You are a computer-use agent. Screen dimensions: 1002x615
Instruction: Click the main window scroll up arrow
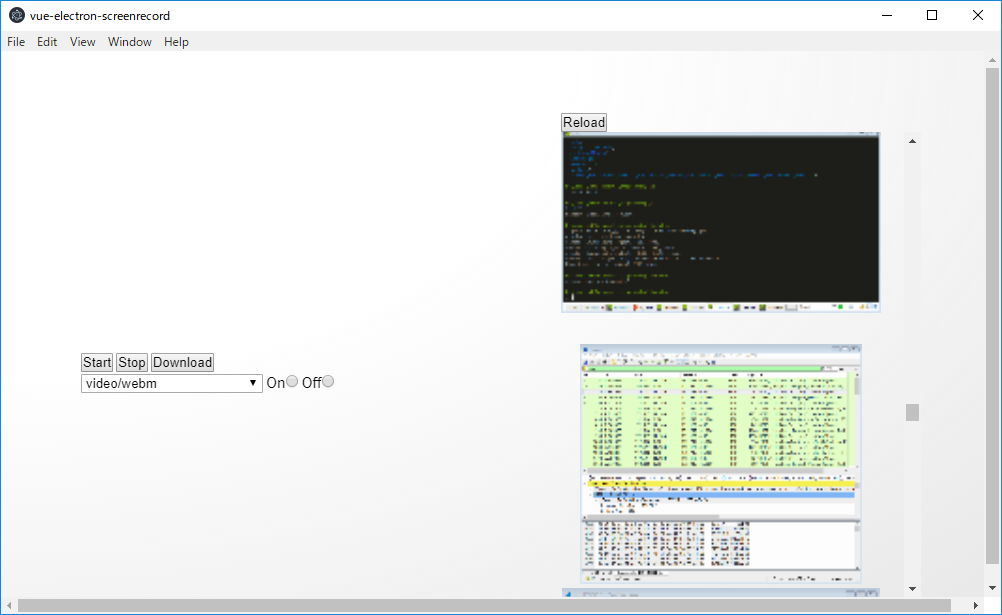992,60
